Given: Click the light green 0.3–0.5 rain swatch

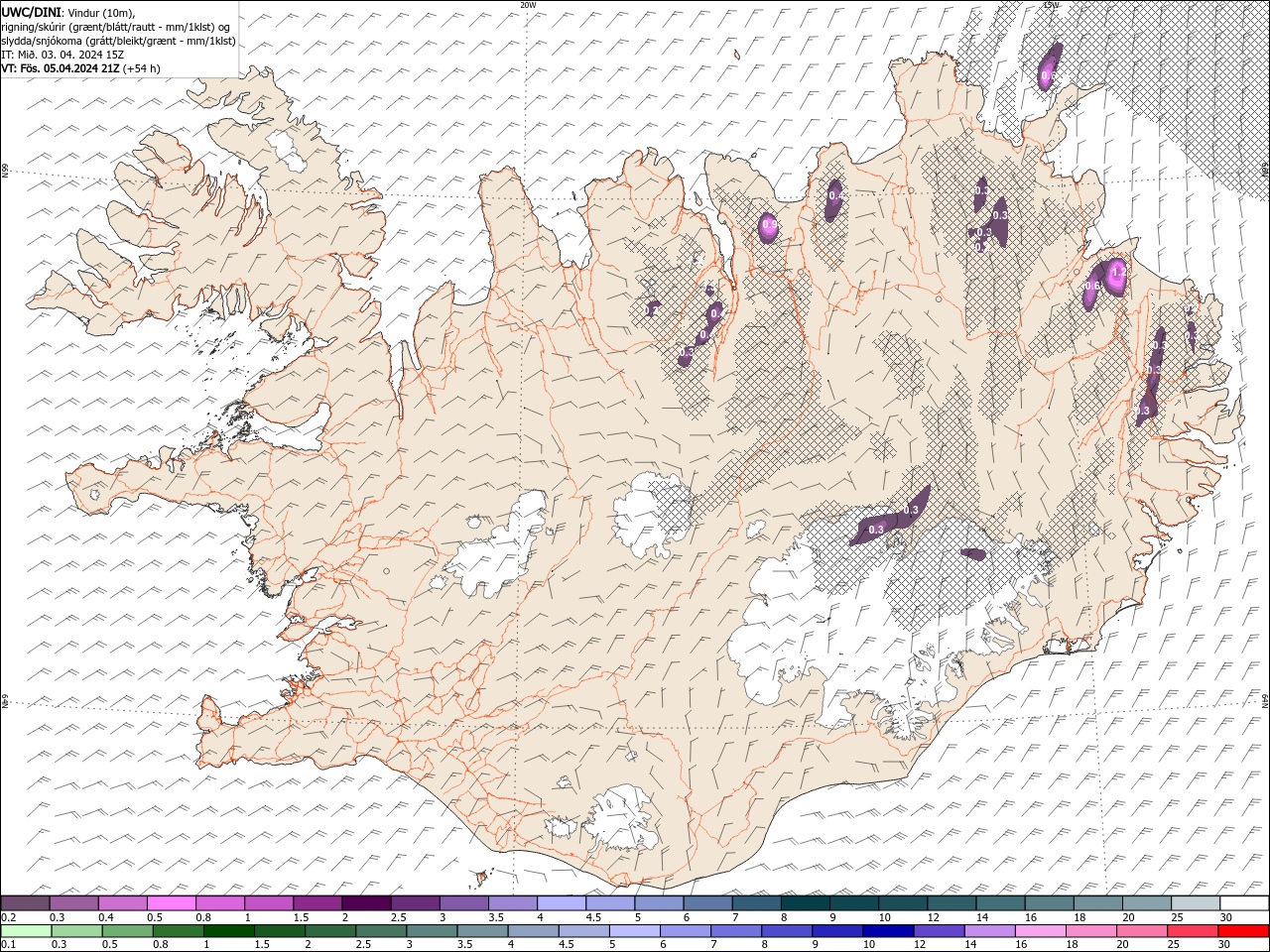Looking at the screenshot, I should pyautogui.click(x=76, y=931).
